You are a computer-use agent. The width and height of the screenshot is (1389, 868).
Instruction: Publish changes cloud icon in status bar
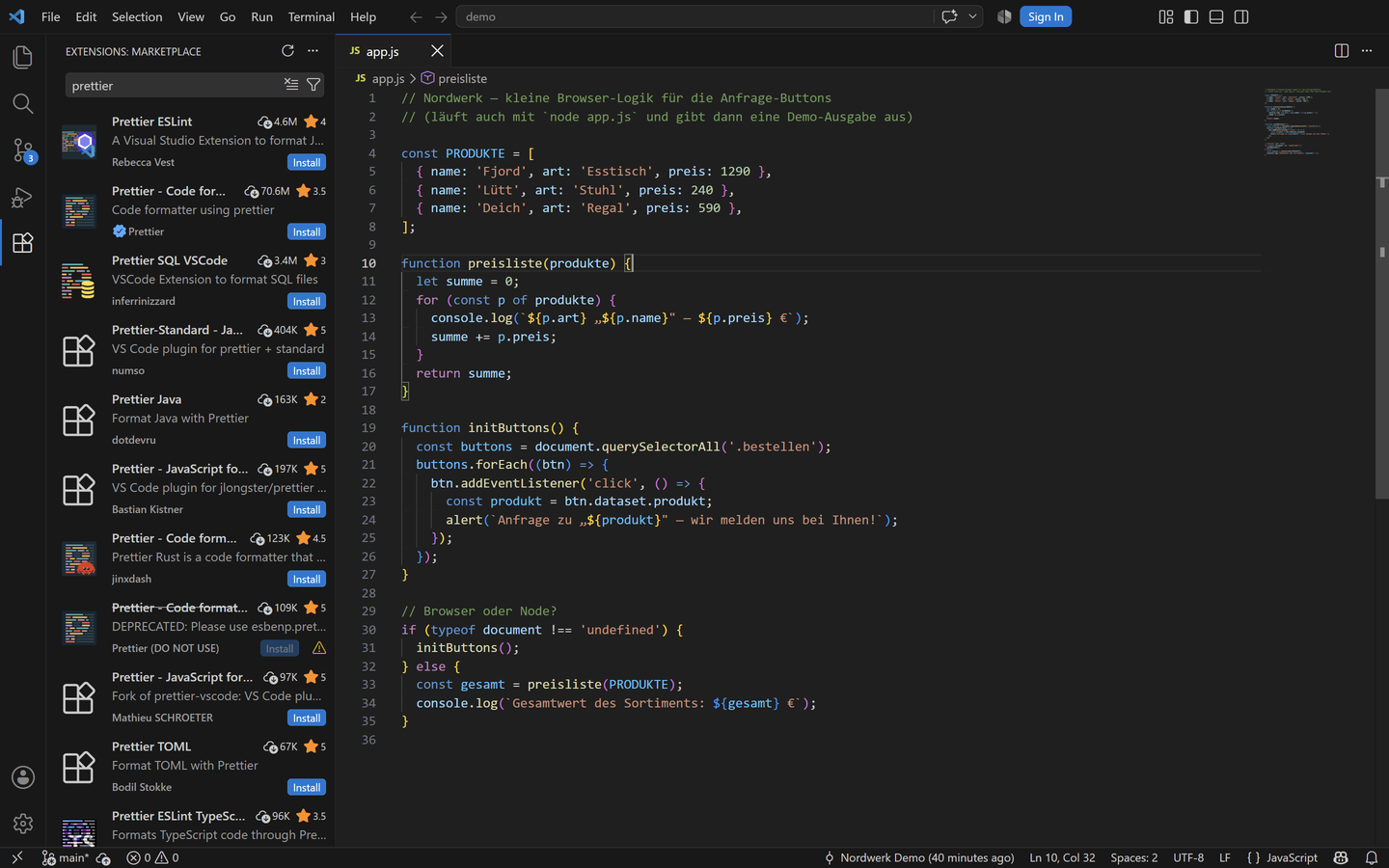click(103, 857)
